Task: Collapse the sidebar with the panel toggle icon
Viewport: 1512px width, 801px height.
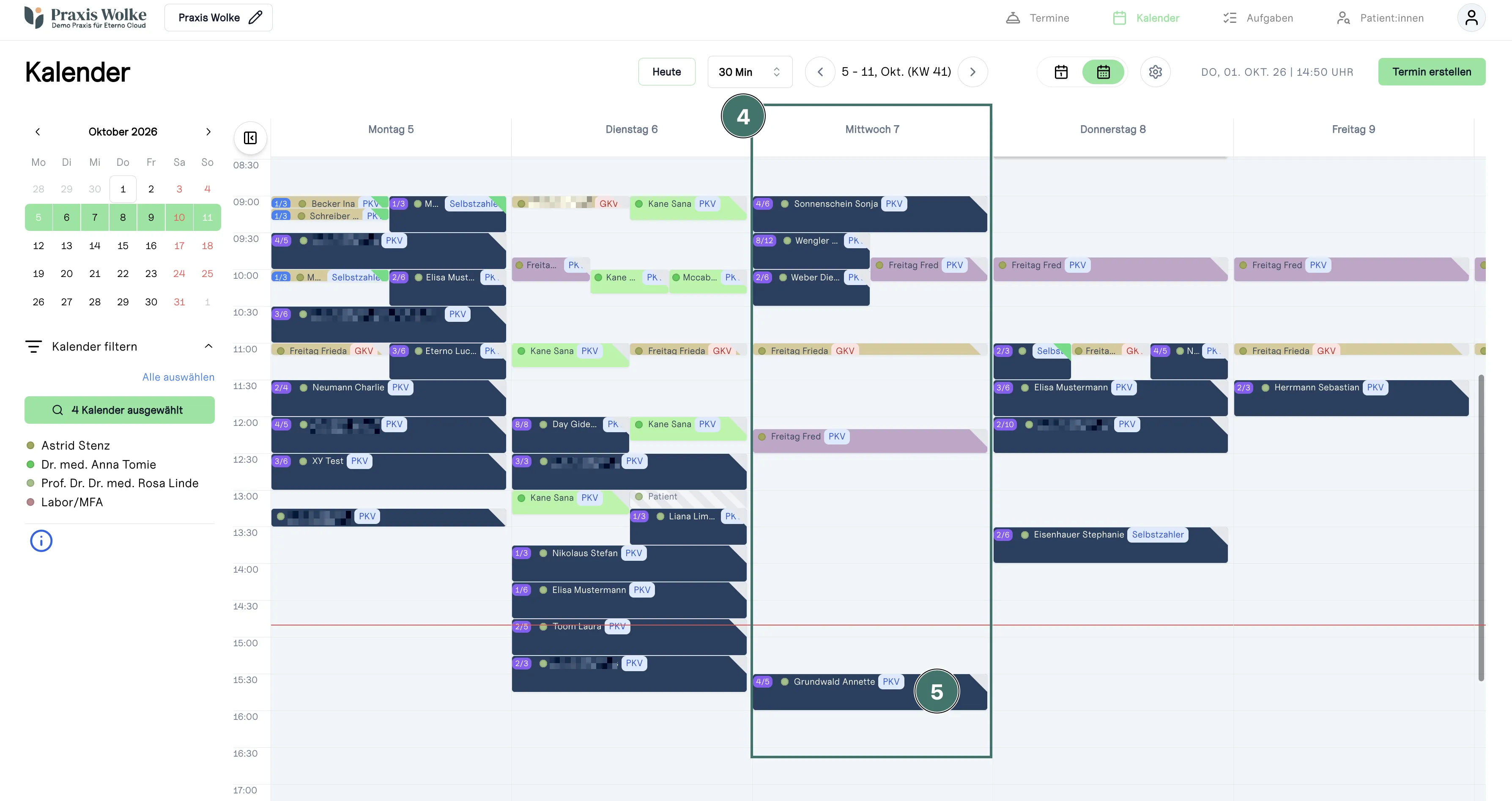Action: 250,138
